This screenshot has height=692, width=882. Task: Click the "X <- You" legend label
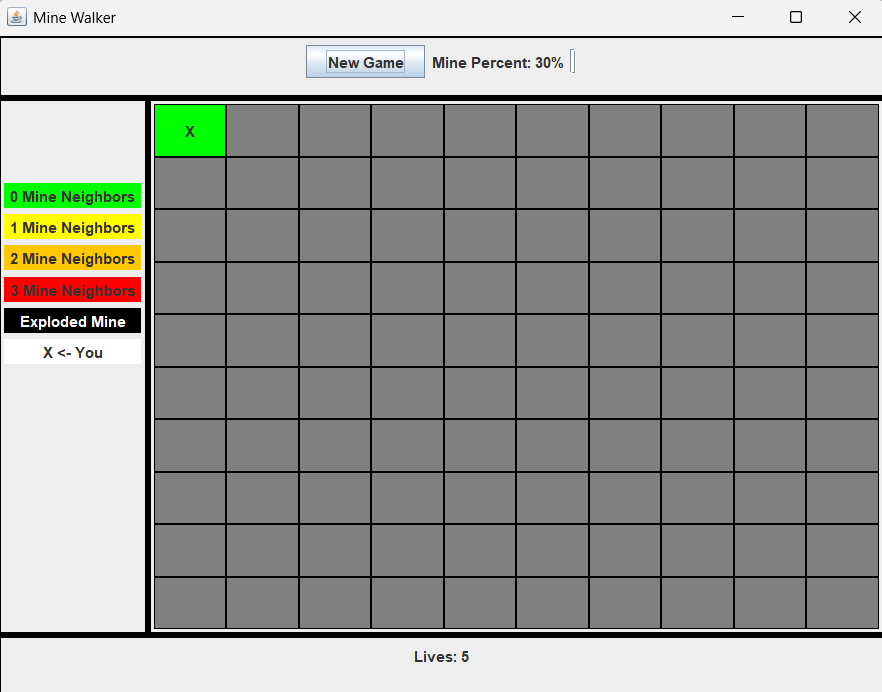tap(72, 352)
